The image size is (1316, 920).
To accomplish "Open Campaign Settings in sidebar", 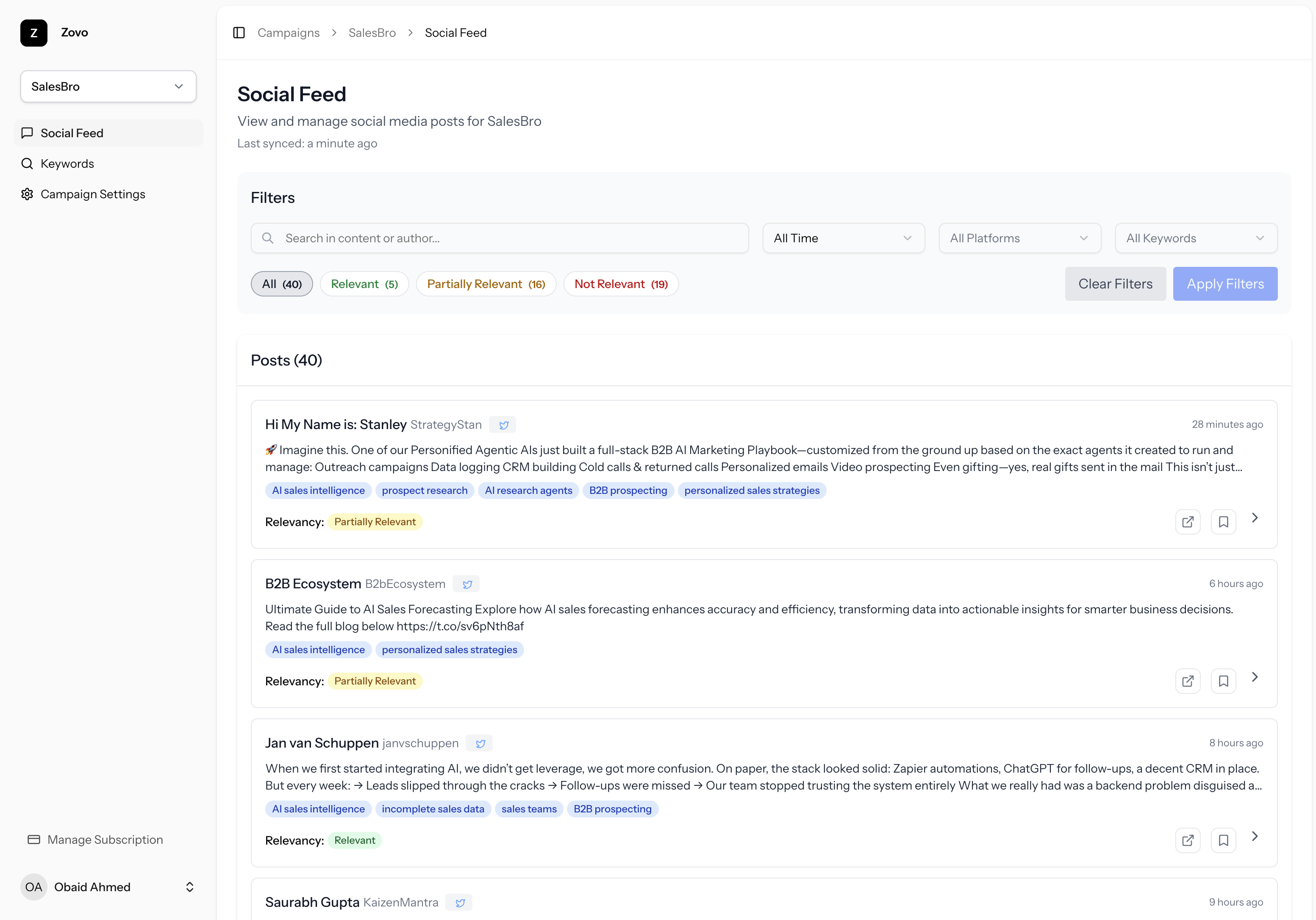I will (x=93, y=194).
